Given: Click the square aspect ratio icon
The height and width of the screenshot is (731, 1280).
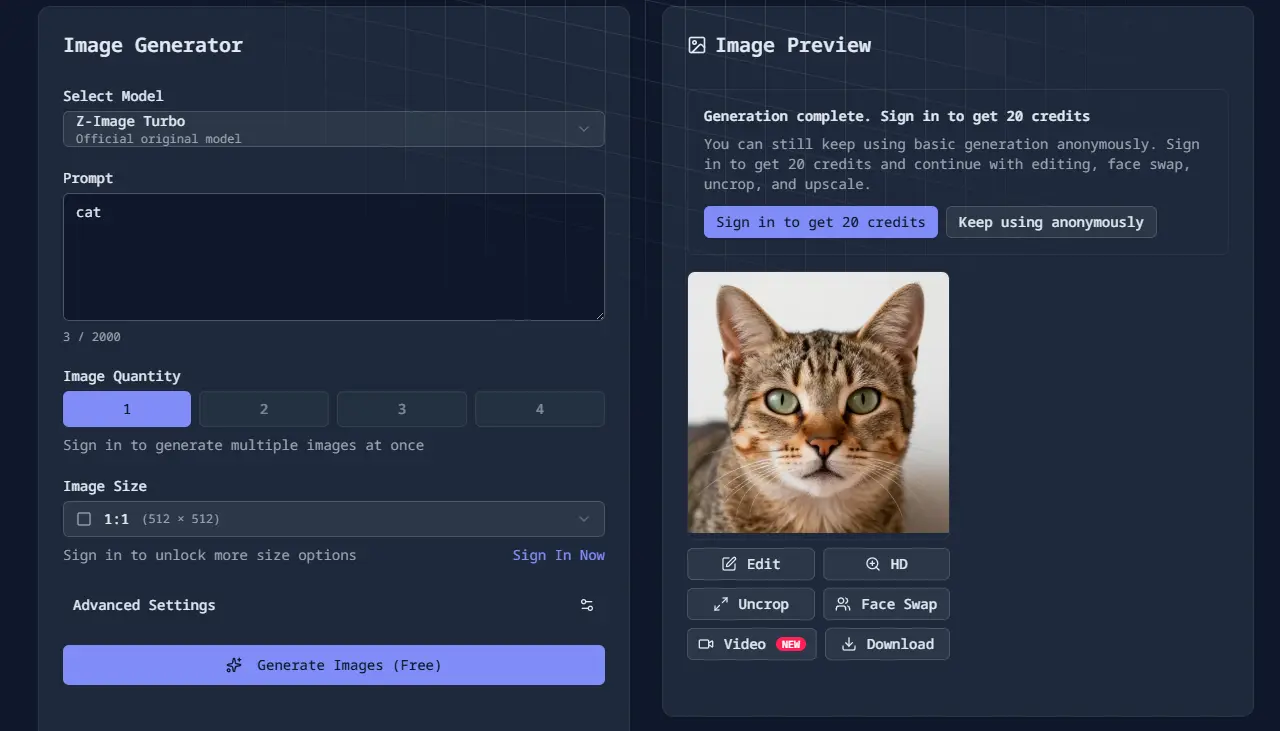Looking at the screenshot, I should [84, 519].
